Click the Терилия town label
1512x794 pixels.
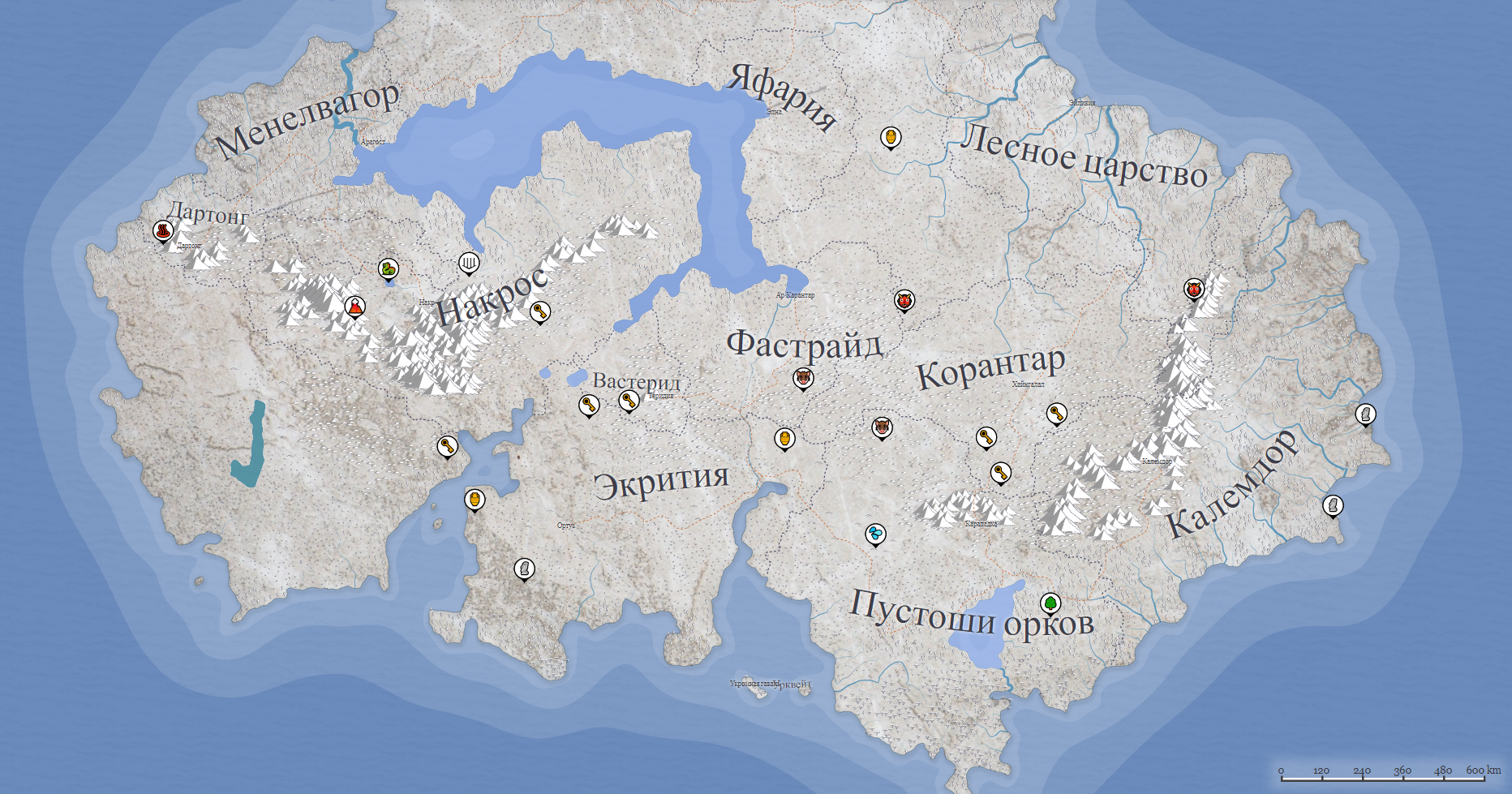pyautogui.click(x=661, y=396)
